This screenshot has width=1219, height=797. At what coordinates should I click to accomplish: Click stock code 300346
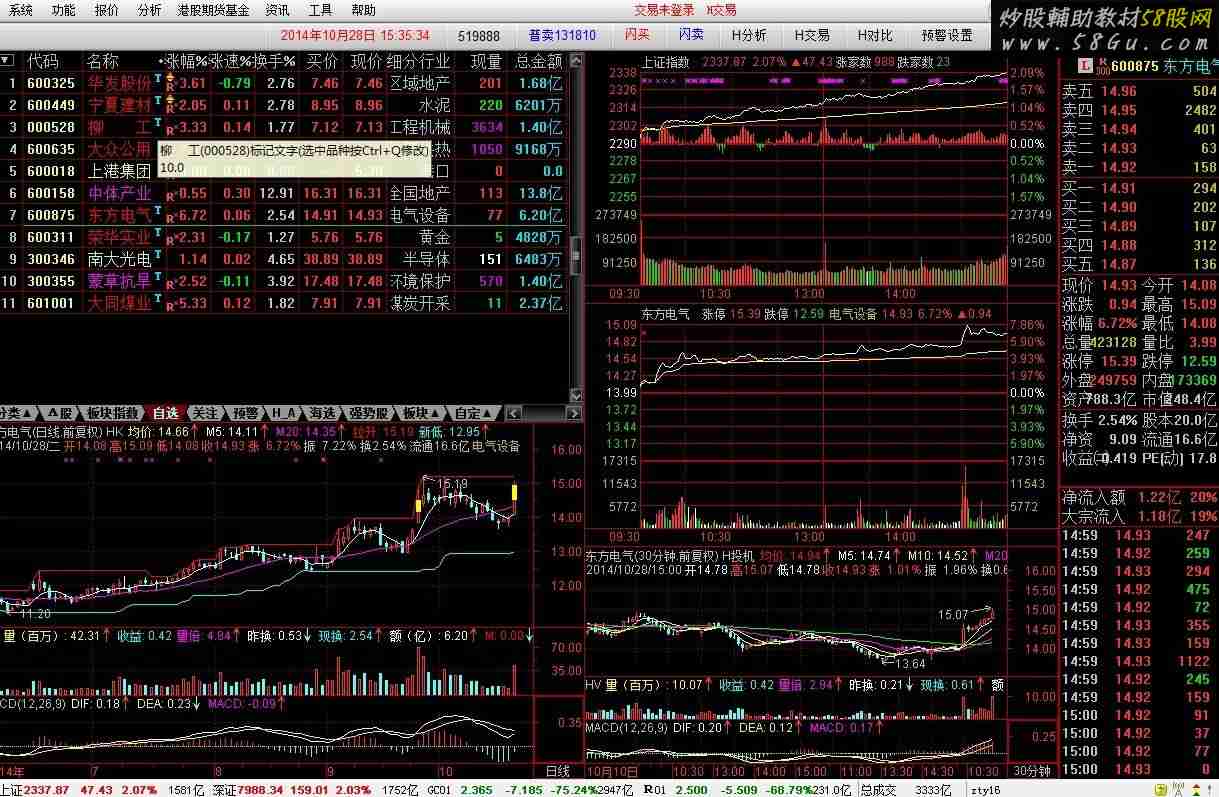(x=50, y=259)
